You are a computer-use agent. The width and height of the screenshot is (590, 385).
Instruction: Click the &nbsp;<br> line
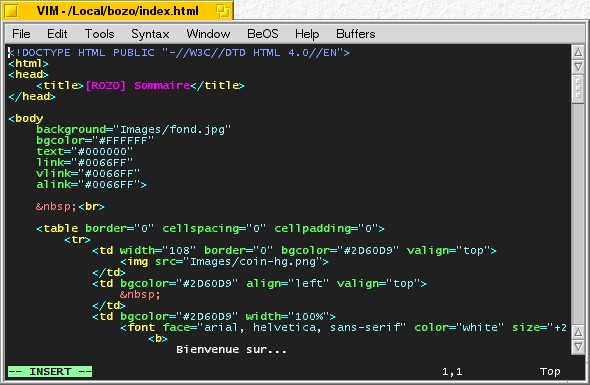point(70,206)
